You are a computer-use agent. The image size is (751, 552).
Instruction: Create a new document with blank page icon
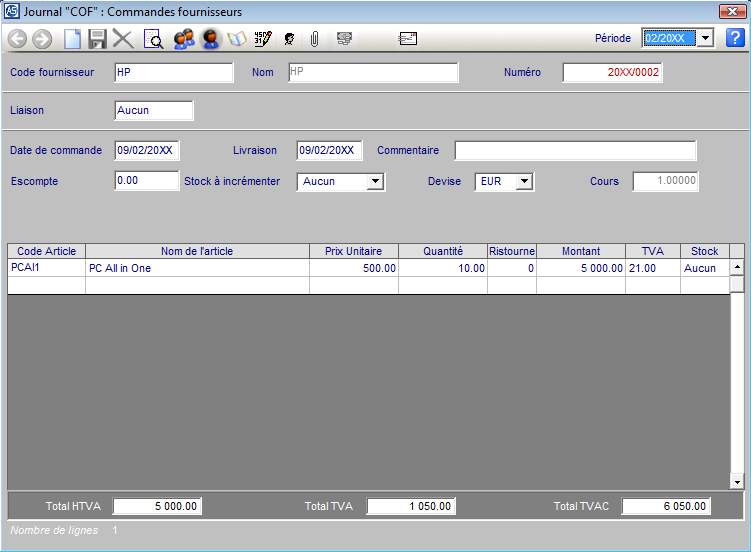[72, 39]
